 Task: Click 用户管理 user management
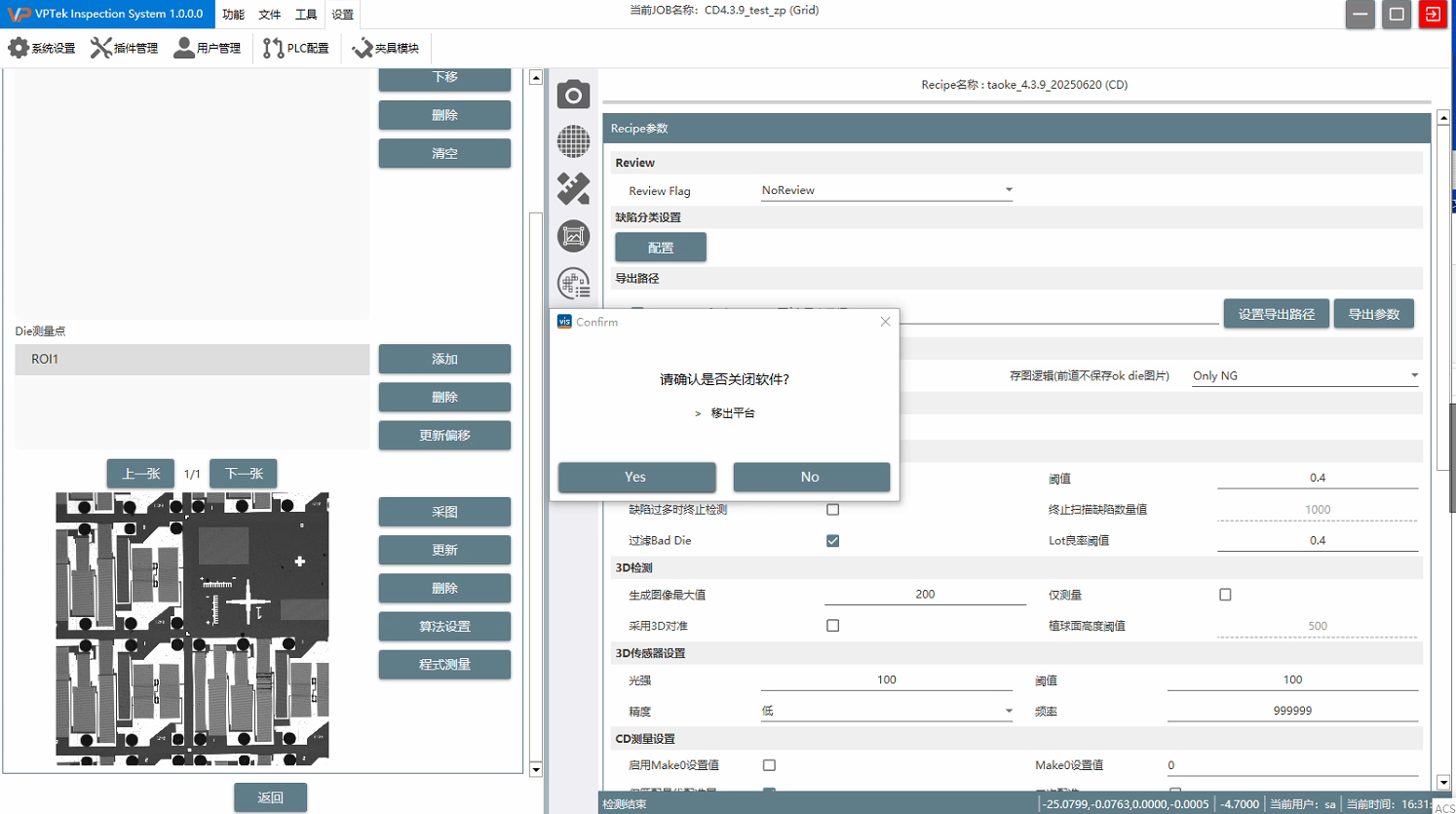point(208,48)
